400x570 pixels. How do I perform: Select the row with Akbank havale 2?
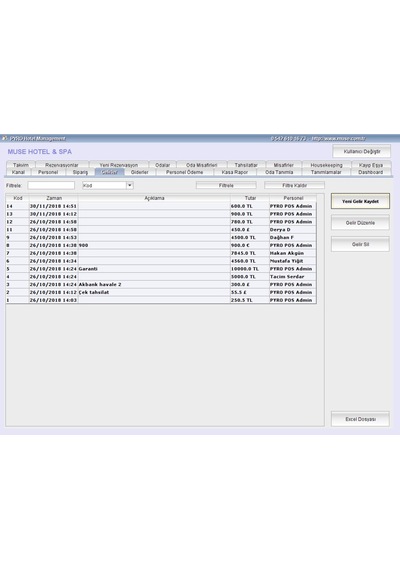[x=161, y=284]
